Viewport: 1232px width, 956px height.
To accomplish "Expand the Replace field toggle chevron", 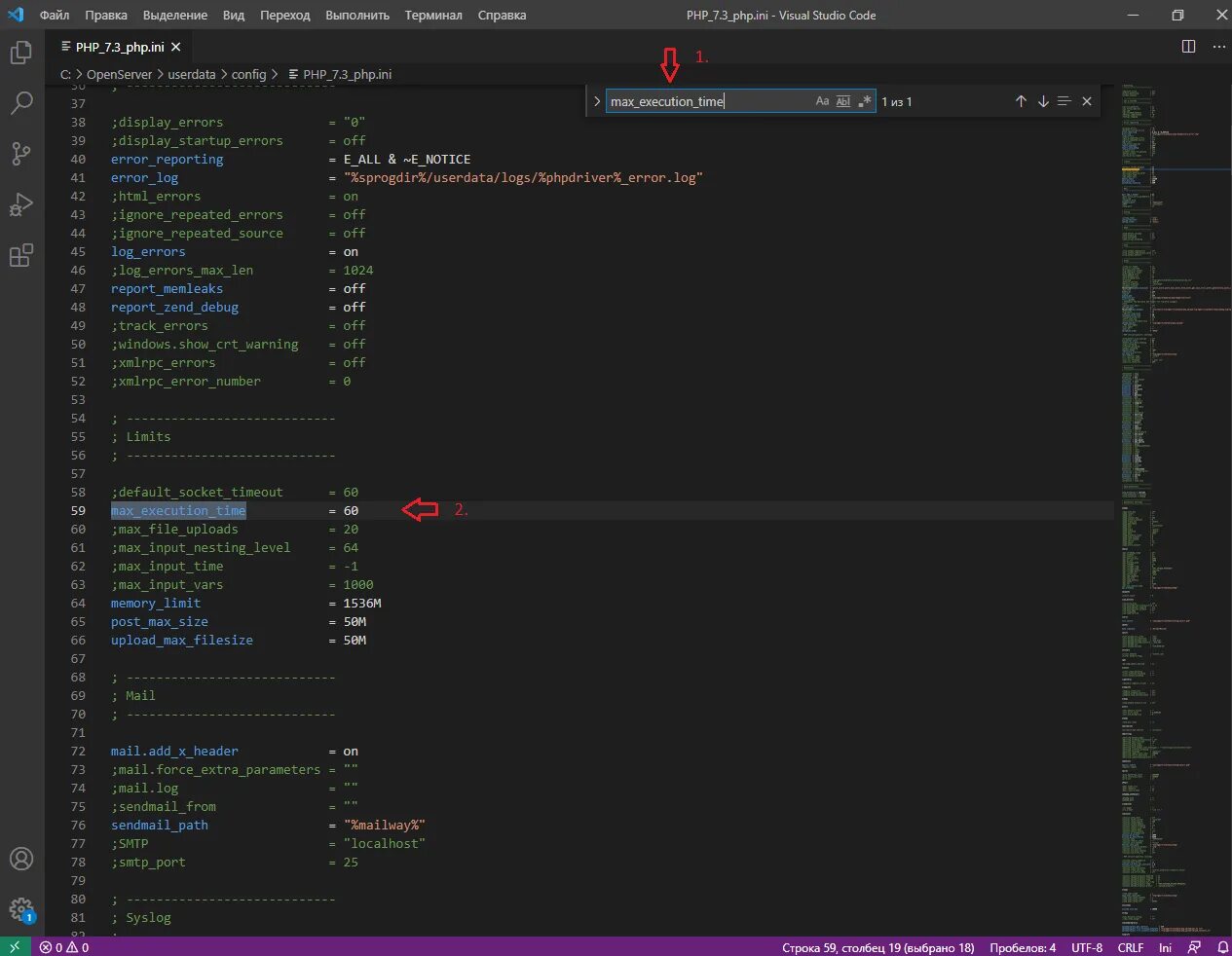I will tap(597, 101).
